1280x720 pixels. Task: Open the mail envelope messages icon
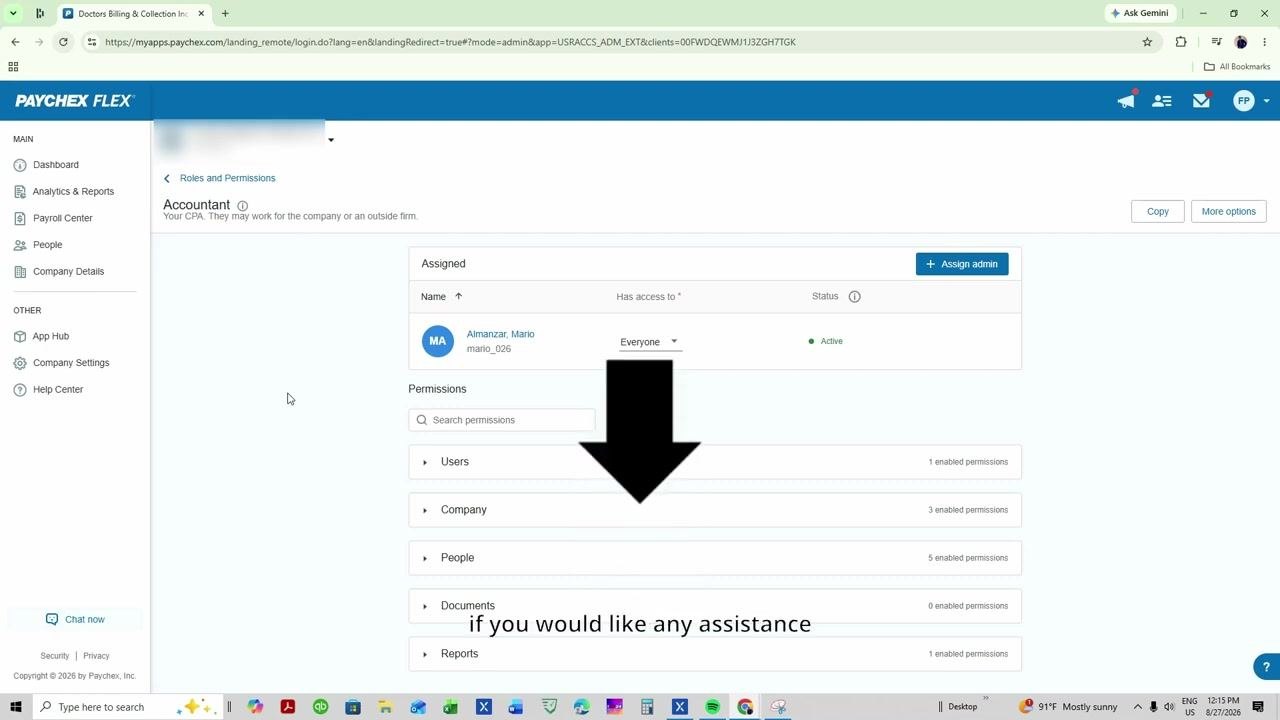[1201, 100]
